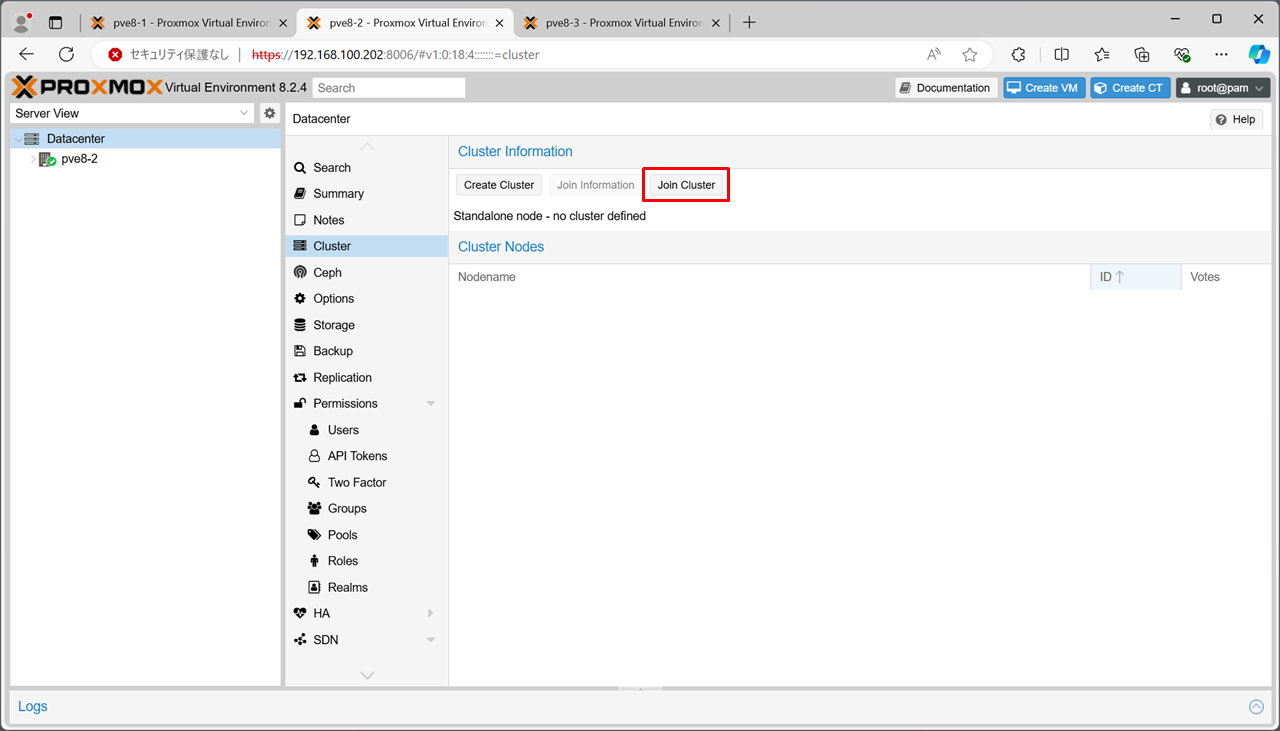Select the Storage database icon
This screenshot has height=731, width=1280.
point(300,325)
